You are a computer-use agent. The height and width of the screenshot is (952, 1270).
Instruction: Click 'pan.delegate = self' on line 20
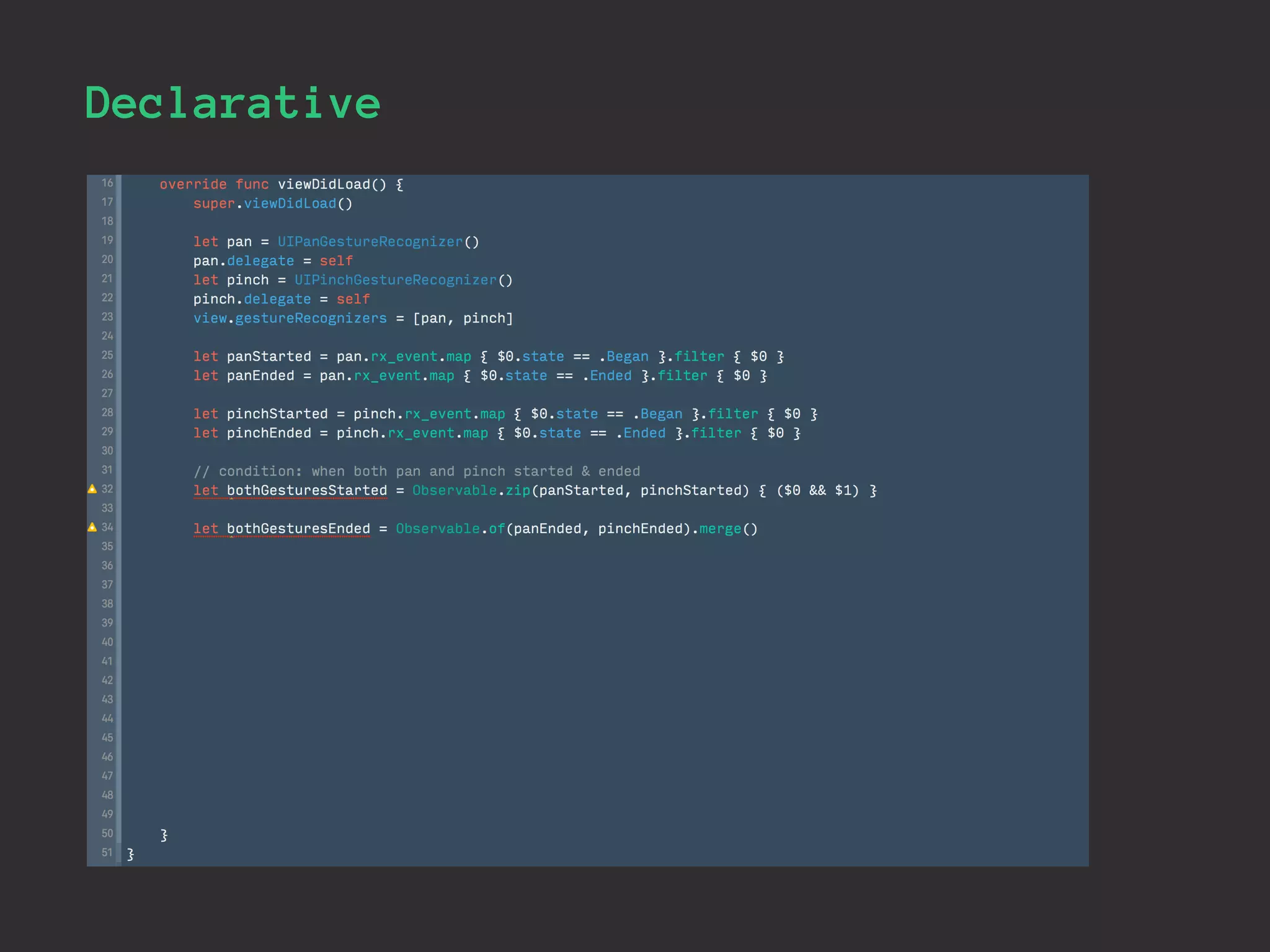tap(273, 261)
